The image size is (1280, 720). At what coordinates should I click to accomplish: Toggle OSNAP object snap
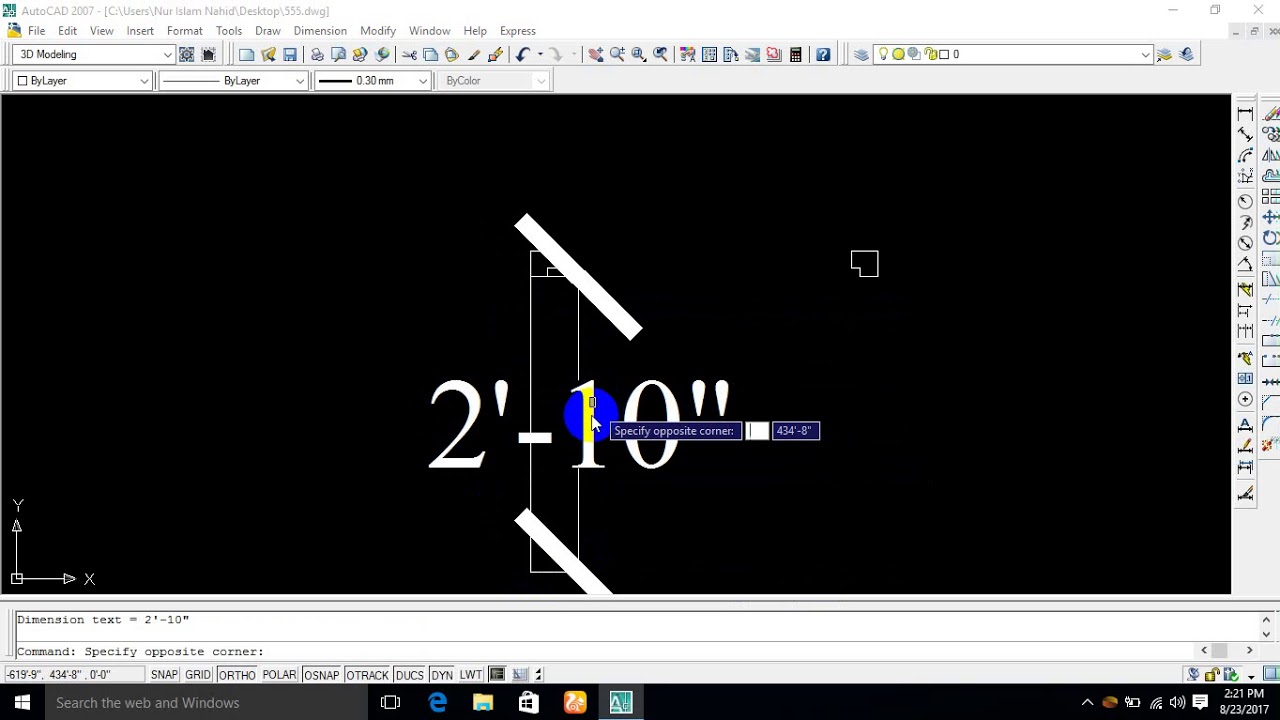[321, 675]
